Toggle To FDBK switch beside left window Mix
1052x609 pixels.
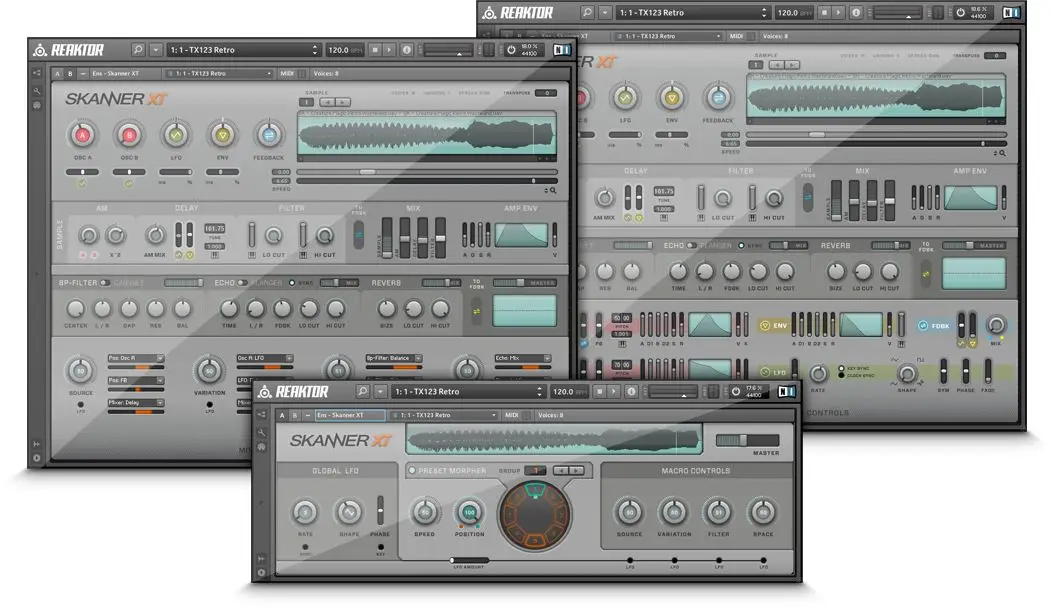pos(358,234)
